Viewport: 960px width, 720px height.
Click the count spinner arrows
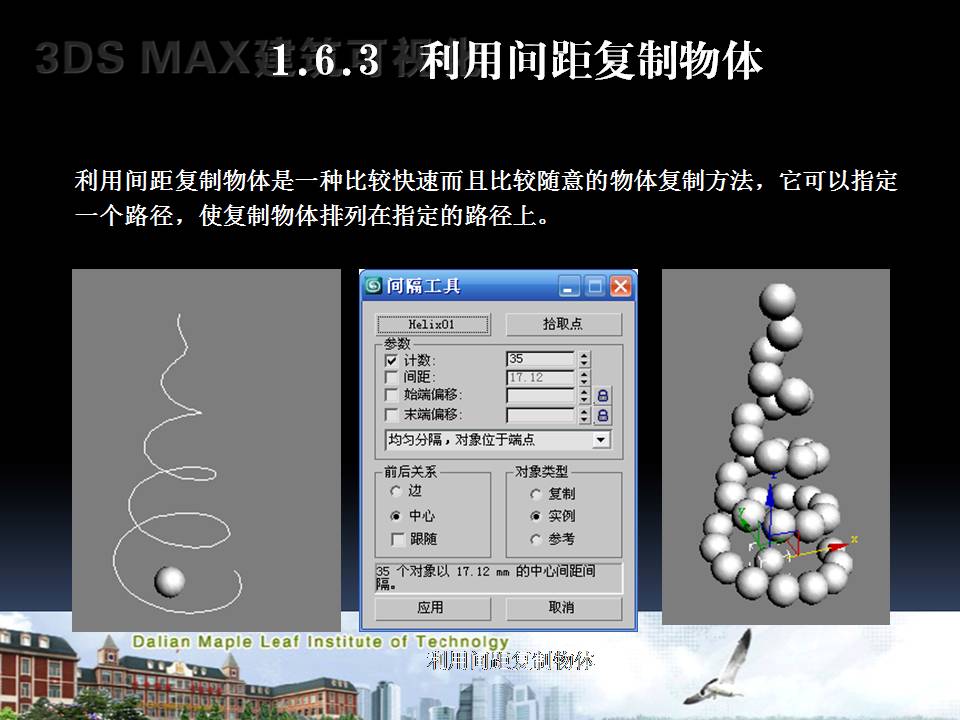584,359
